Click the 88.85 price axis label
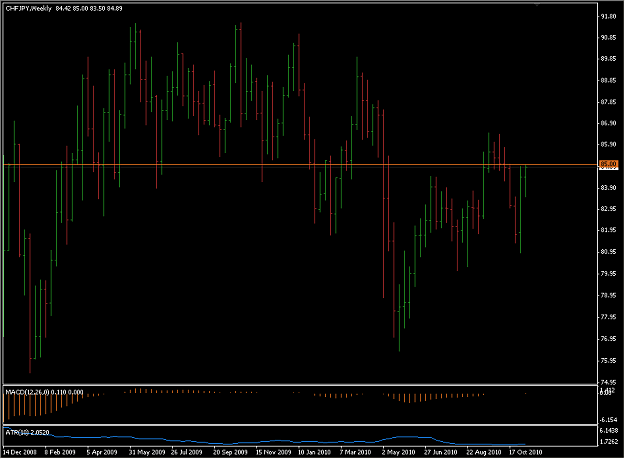The width and height of the screenshot is (625, 459). pyautogui.click(x=609, y=80)
